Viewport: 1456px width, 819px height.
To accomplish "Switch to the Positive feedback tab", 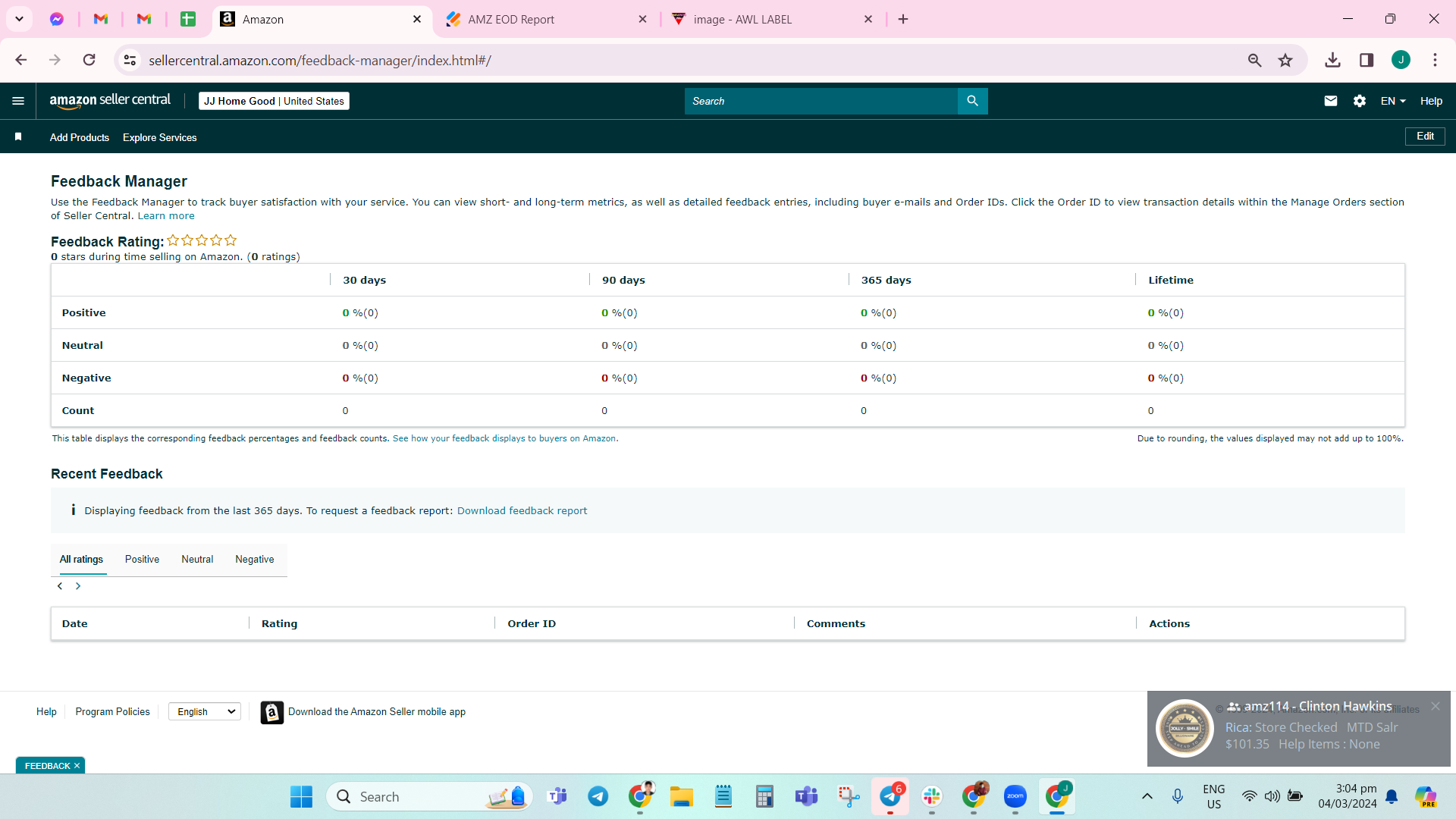I will [142, 560].
